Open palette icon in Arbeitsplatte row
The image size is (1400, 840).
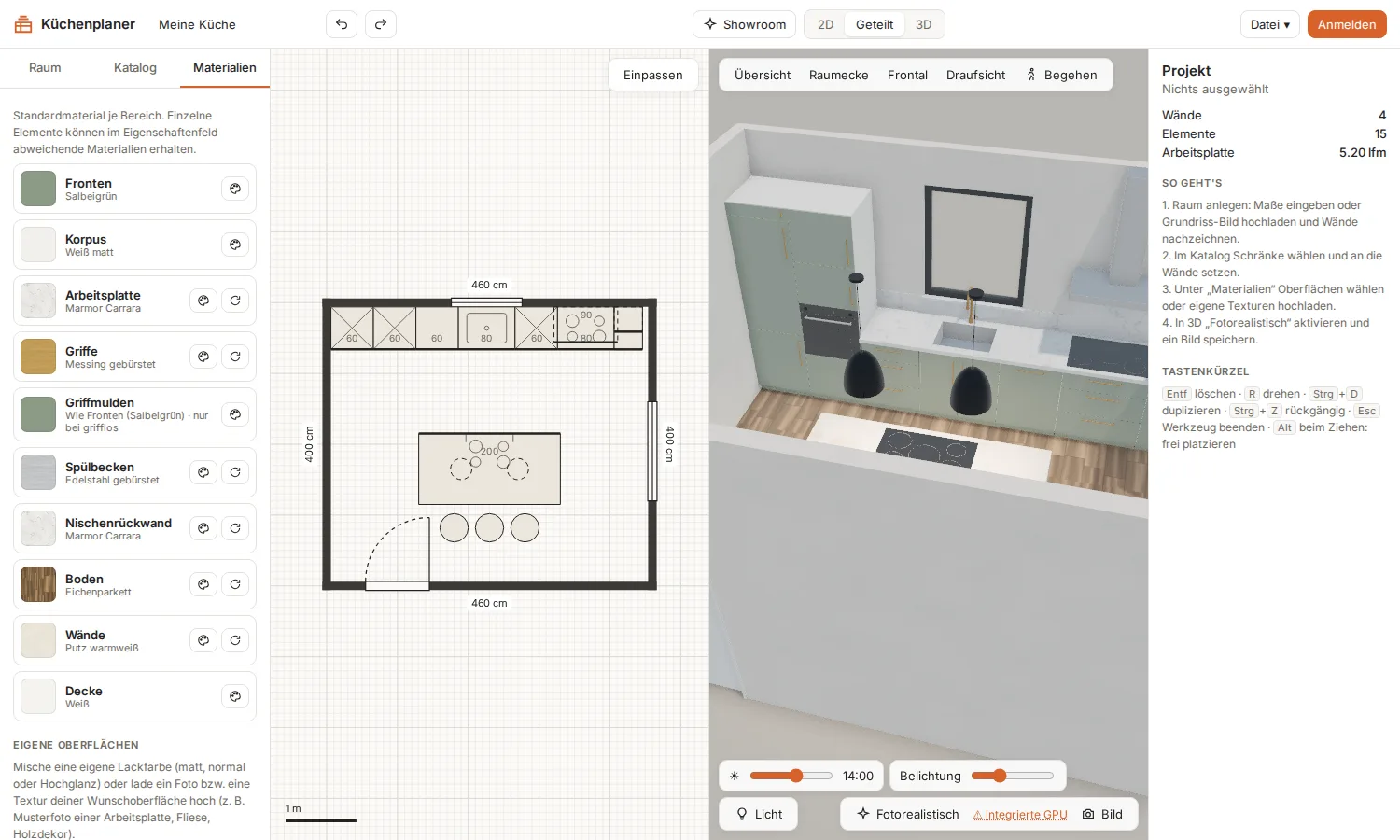[x=203, y=301]
